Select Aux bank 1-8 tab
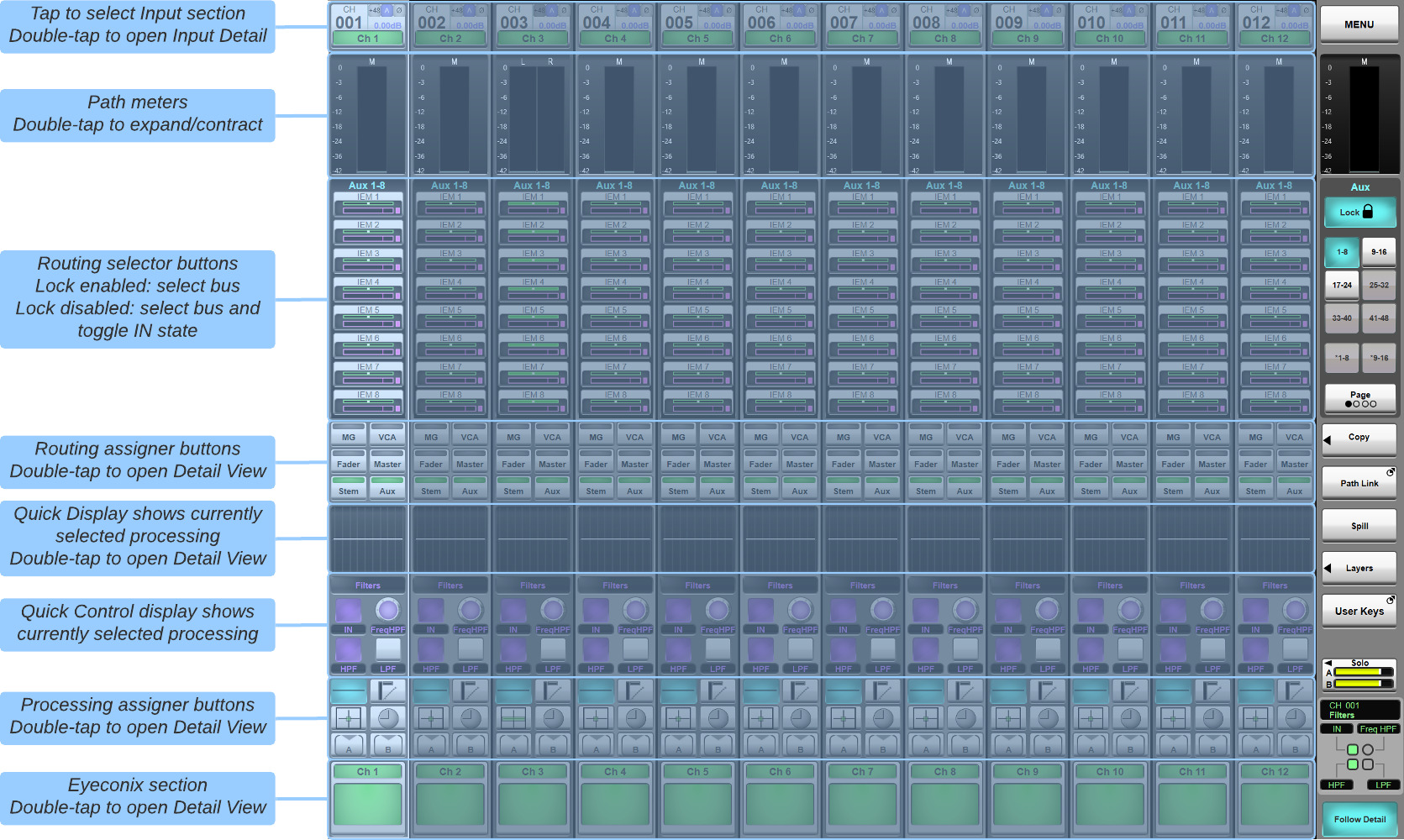The image size is (1404, 840). [1342, 252]
